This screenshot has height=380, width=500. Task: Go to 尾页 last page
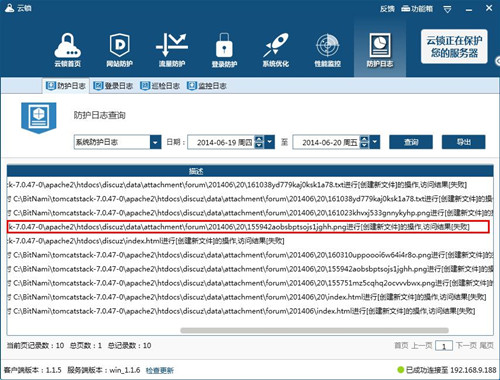click(486, 346)
